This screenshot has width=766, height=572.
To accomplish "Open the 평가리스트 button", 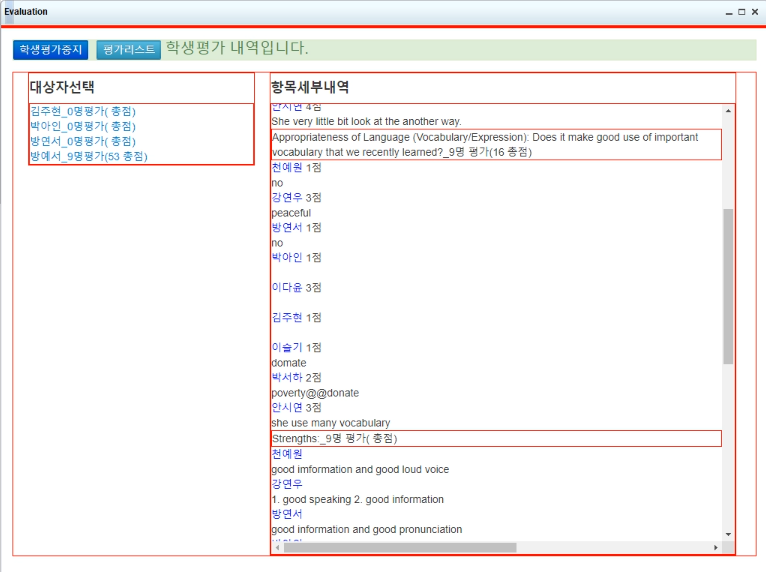I will tap(128, 50).
